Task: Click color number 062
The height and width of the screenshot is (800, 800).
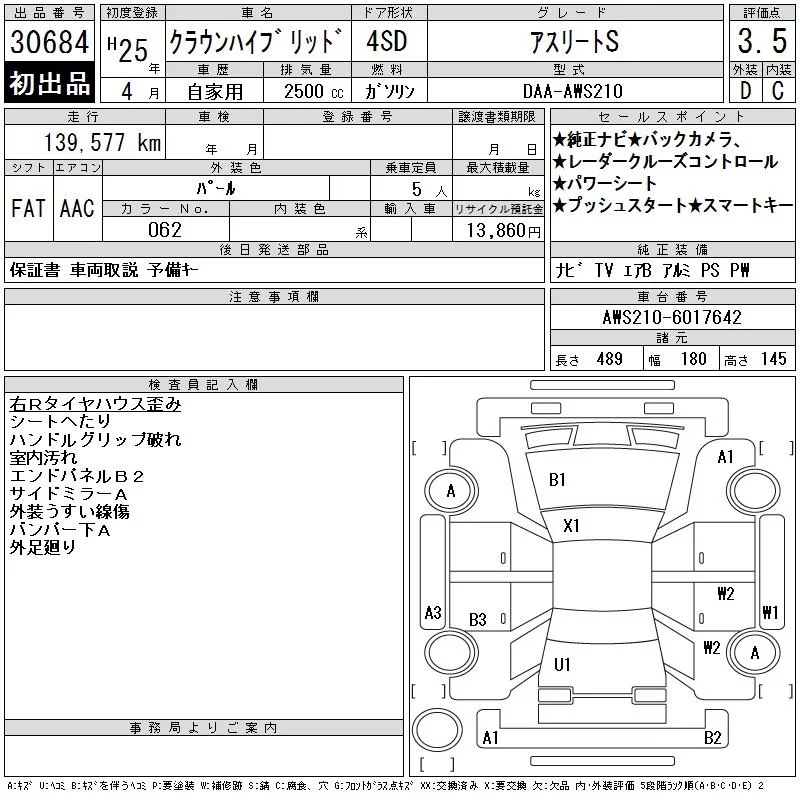Action: [x=165, y=230]
